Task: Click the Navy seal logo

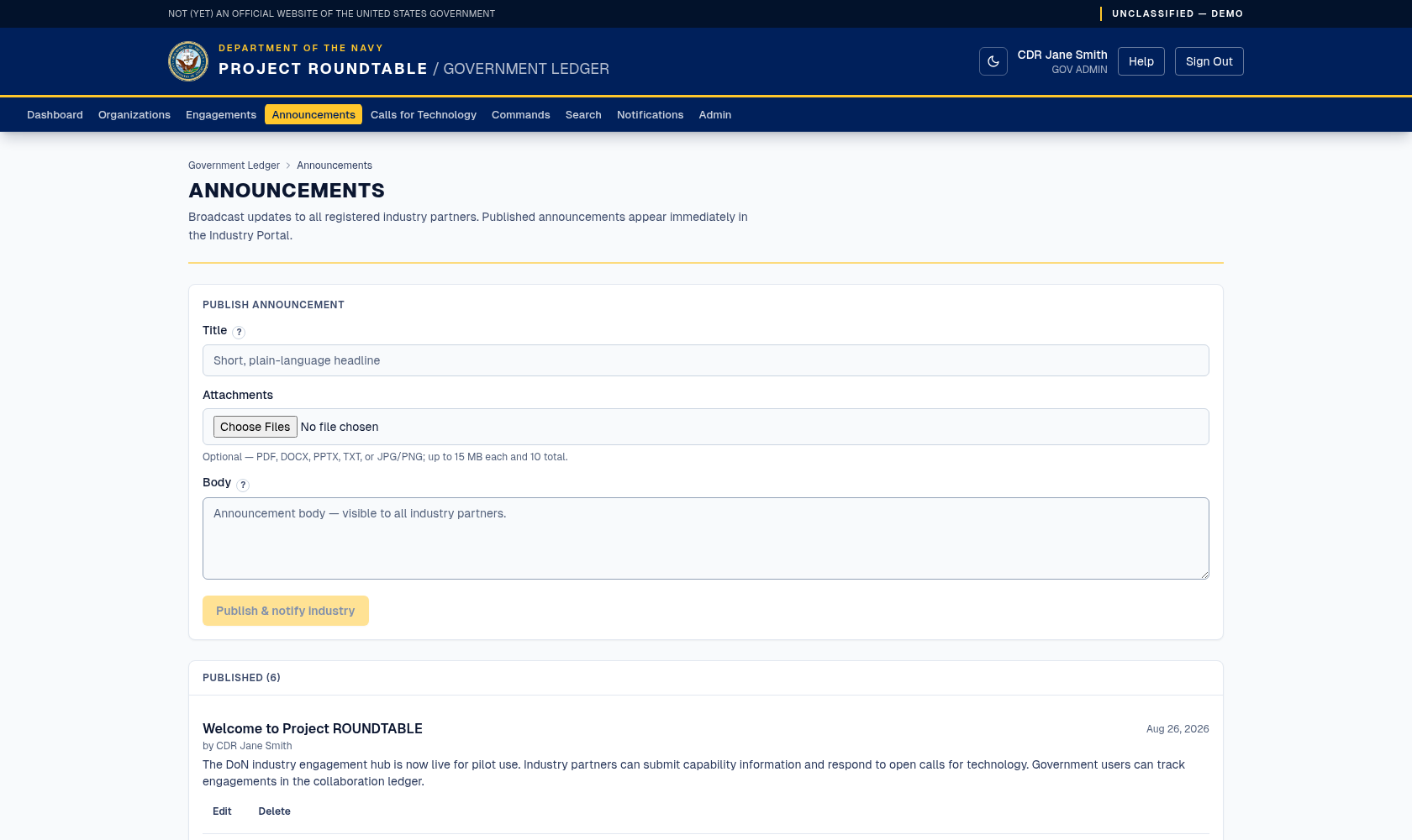Action: tap(188, 61)
